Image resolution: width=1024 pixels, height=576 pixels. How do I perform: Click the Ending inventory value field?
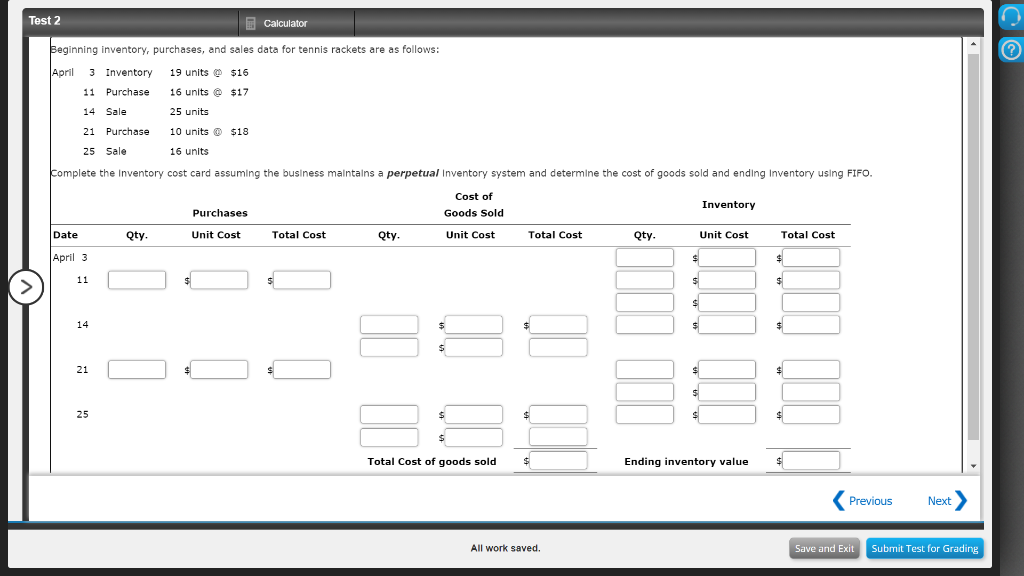tap(811, 461)
